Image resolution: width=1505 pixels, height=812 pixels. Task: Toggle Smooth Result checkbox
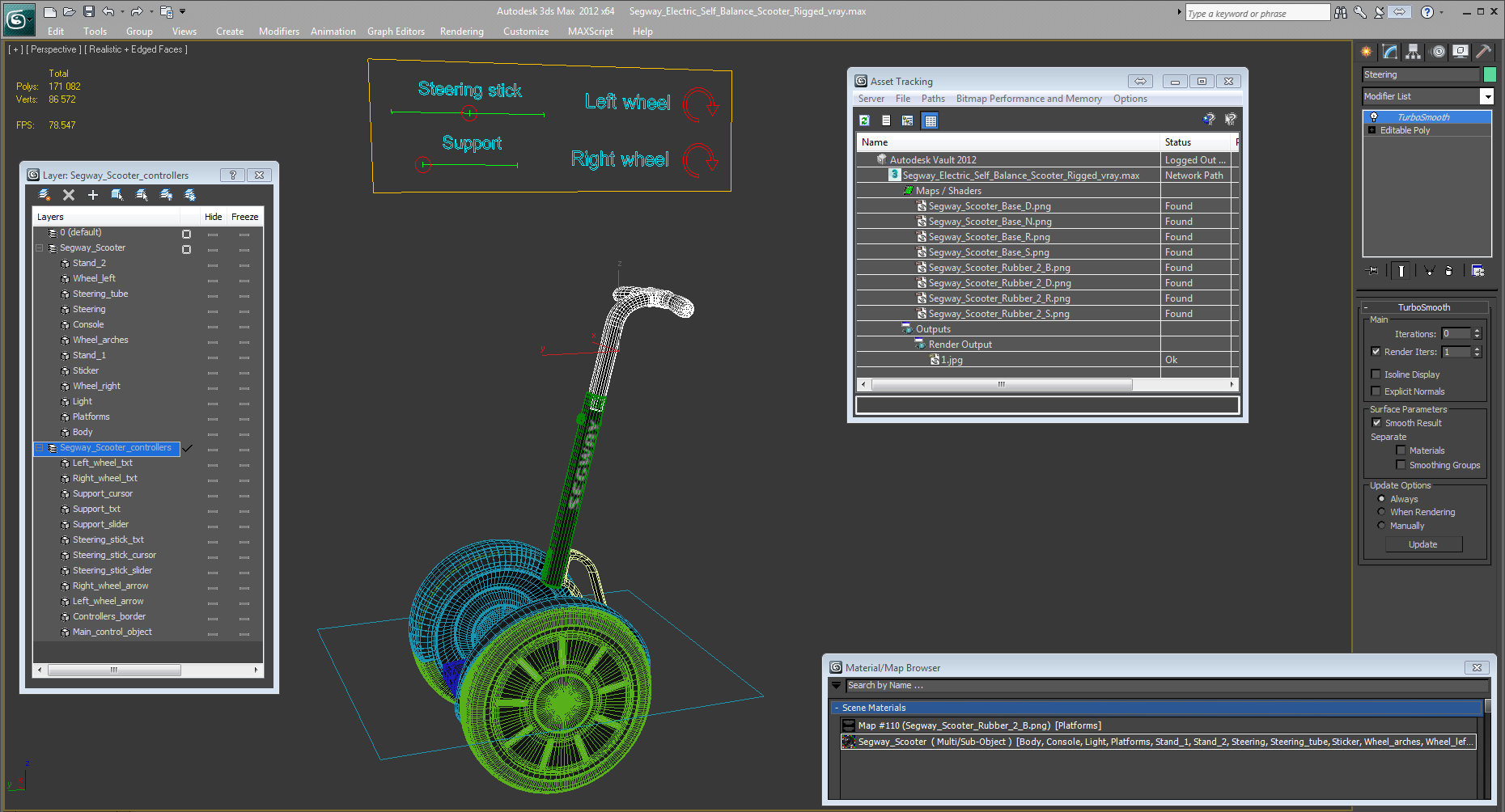1377,423
